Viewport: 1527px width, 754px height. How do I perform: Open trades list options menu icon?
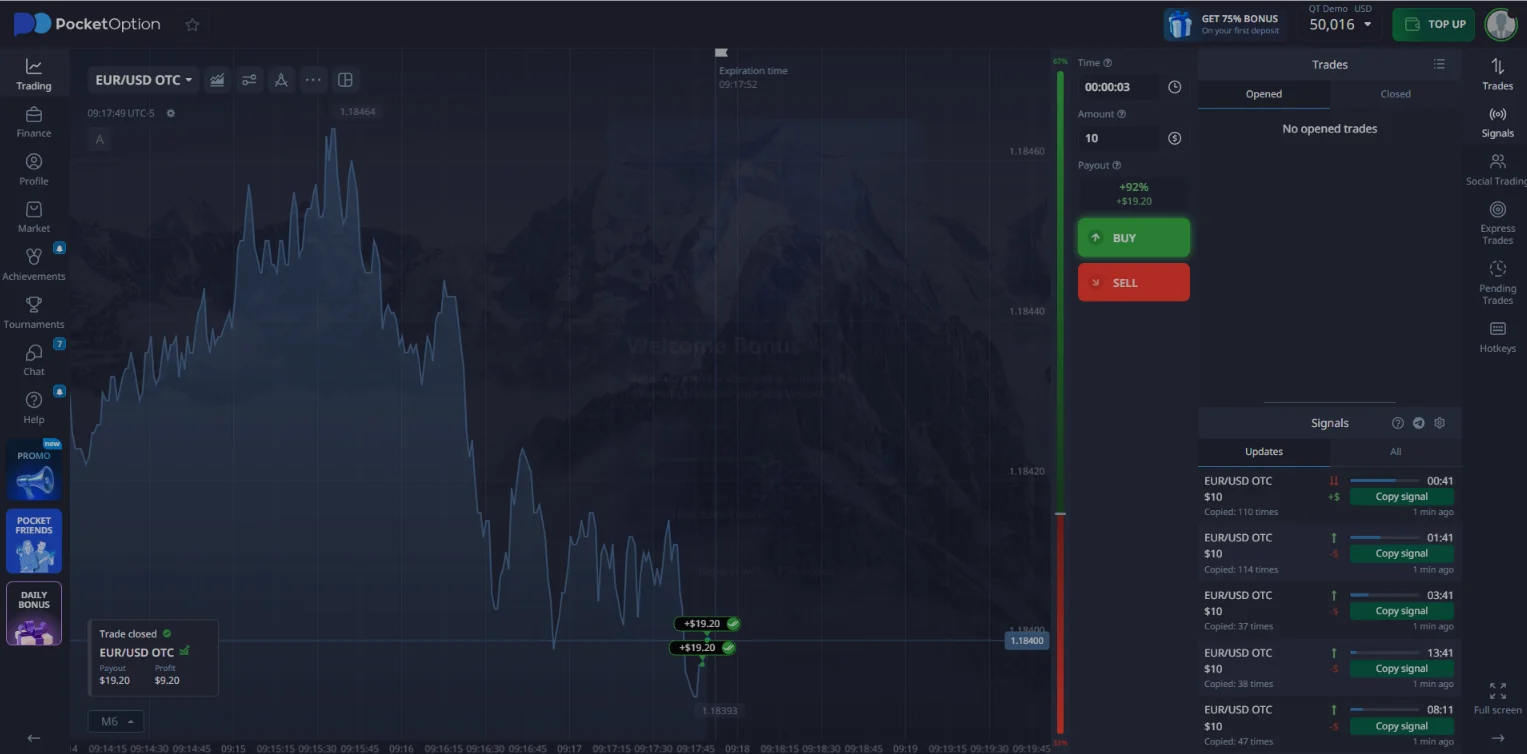coord(1439,64)
